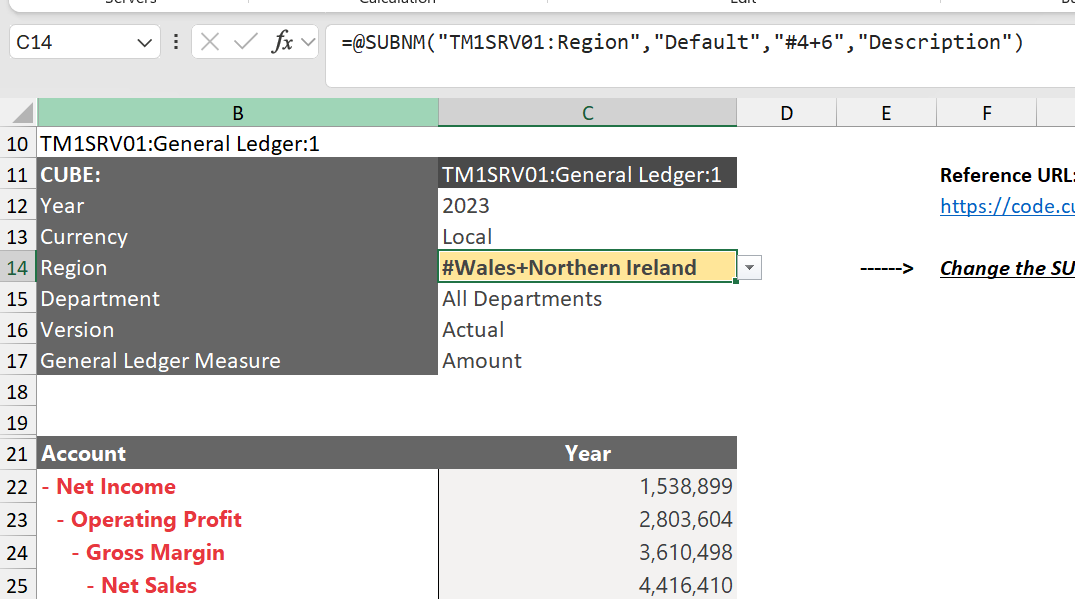Screen dimensions: 1075x599
Task: Select the '#Wales+Northern Ireland' cell
Action: pyautogui.click(x=588, y=267)
